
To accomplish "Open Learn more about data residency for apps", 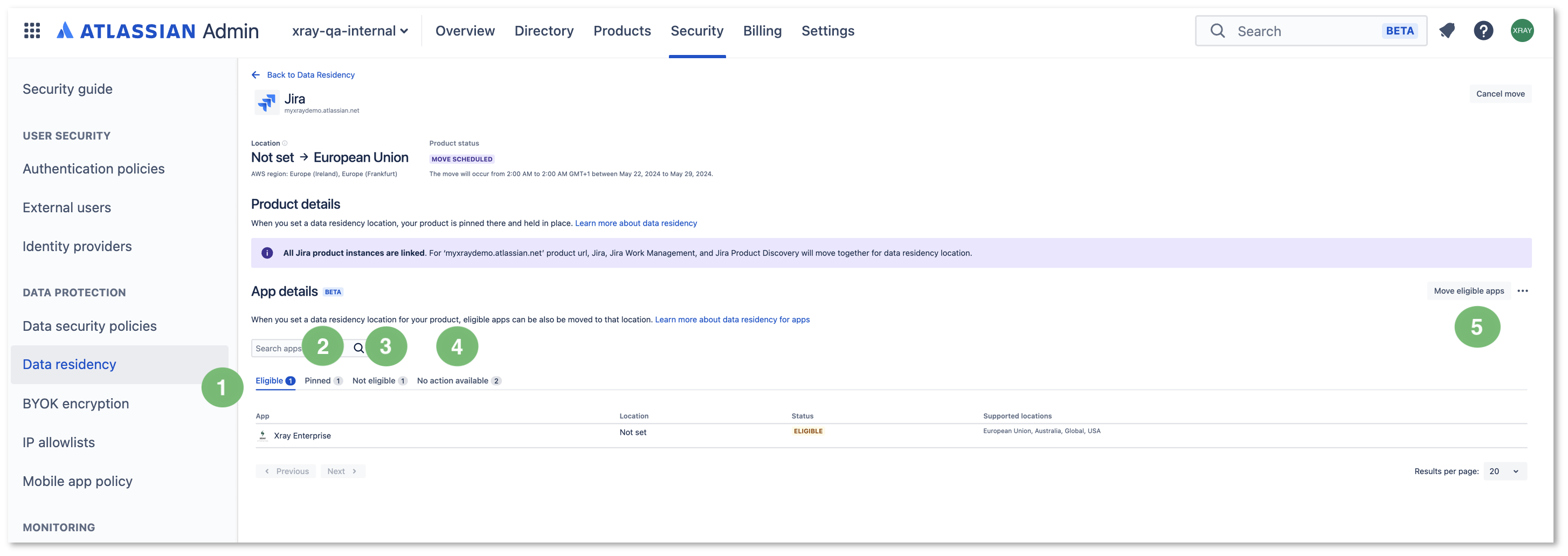I will coord(731,319).
